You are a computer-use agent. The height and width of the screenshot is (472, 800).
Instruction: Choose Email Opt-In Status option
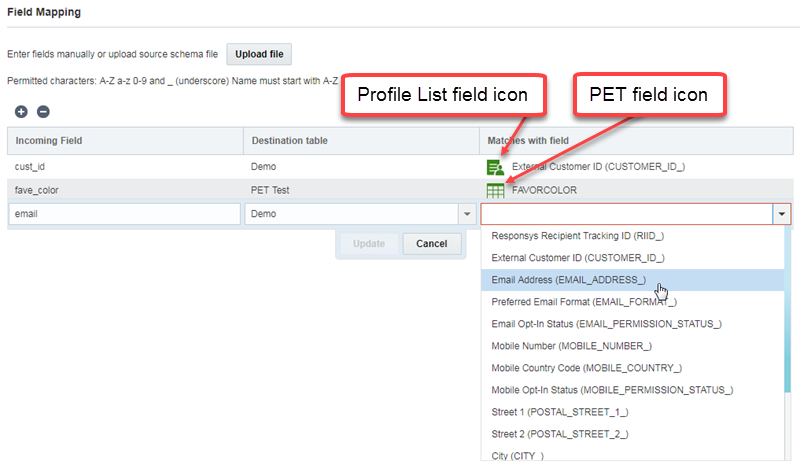point(606,324)
